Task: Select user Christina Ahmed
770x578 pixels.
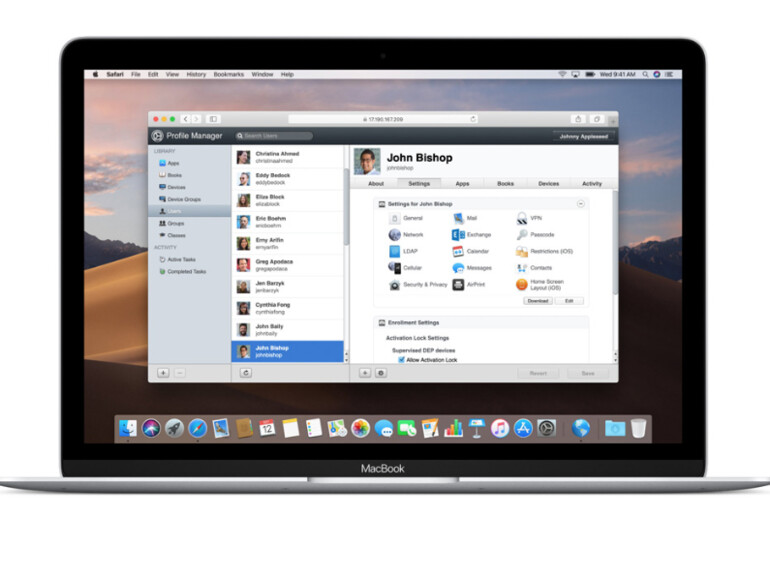Action: [288, 157]
